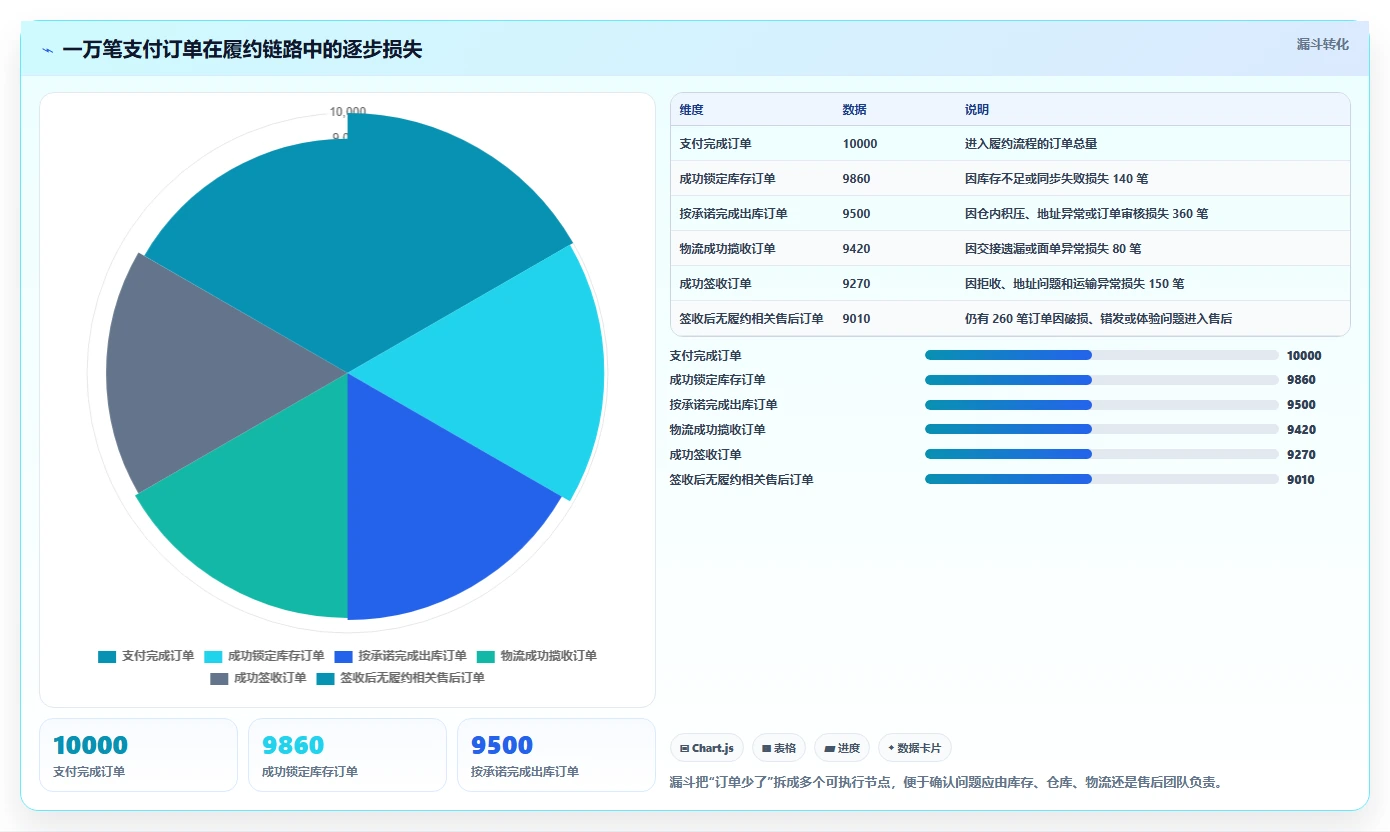Click the 签收后无履约相关售后订单 progress bar
1390x832 pixels.
pyautogui.click(x=1101, y=479)
